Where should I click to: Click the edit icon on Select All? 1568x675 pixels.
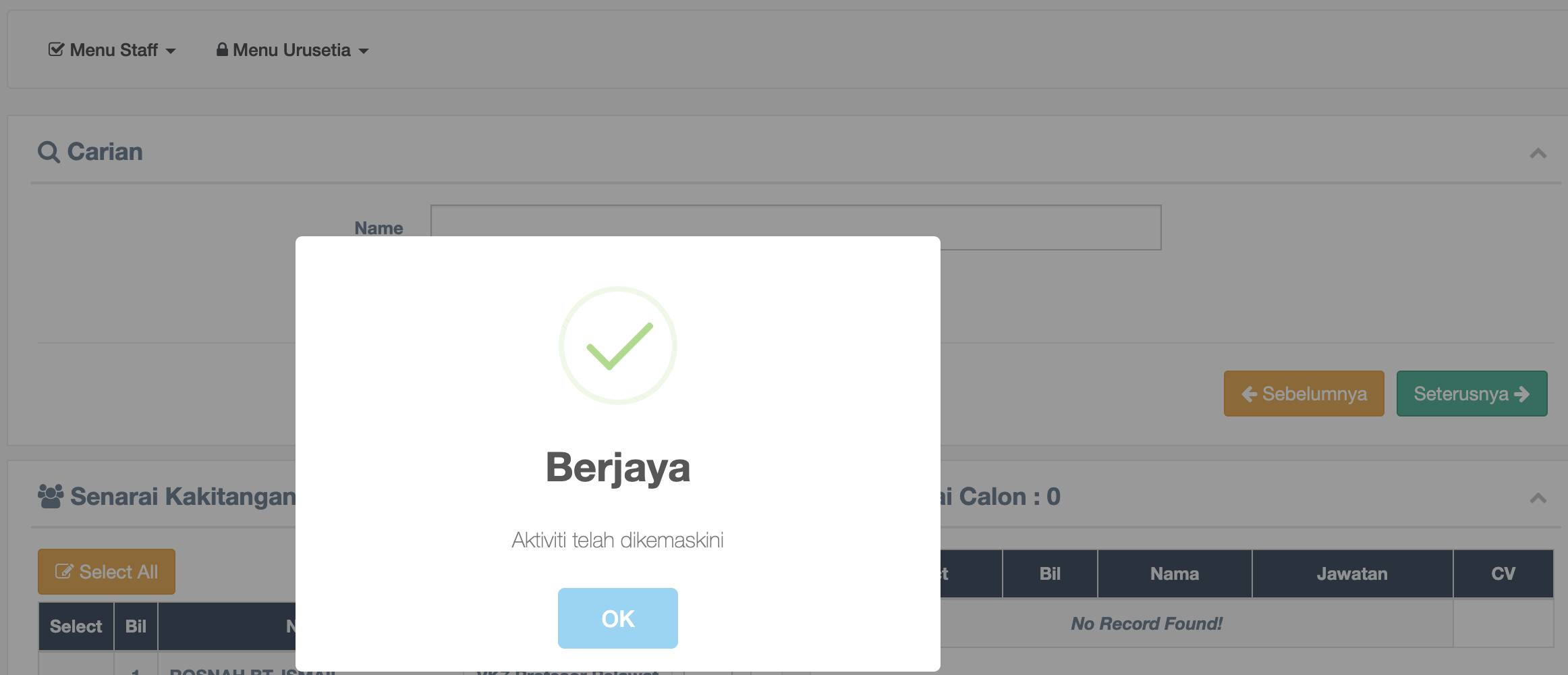[64, 572]
